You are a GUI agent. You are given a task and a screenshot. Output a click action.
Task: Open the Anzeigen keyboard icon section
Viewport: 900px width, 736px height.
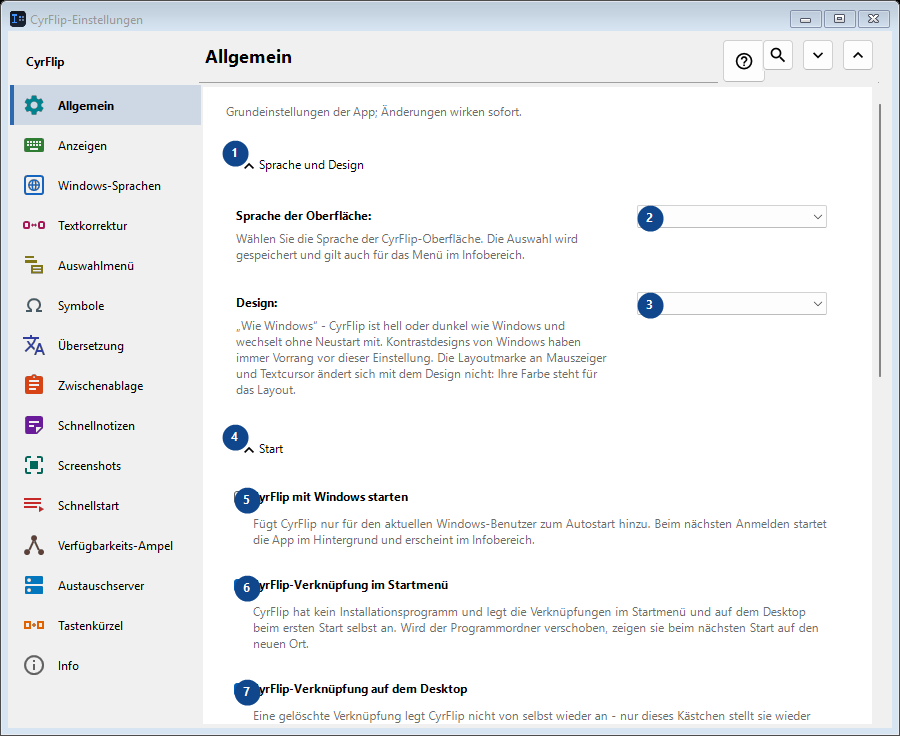tap(34, 145)
